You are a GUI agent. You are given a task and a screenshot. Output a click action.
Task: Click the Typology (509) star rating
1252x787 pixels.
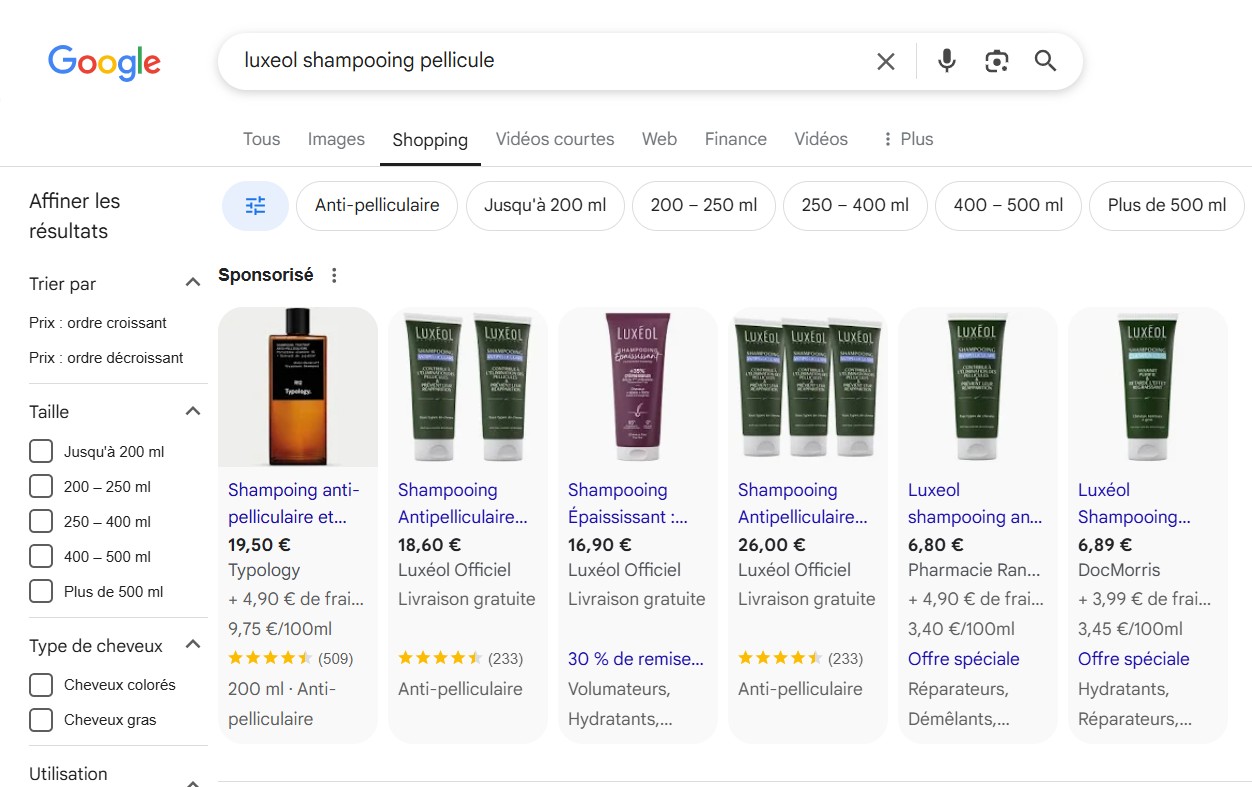[291, 658]
